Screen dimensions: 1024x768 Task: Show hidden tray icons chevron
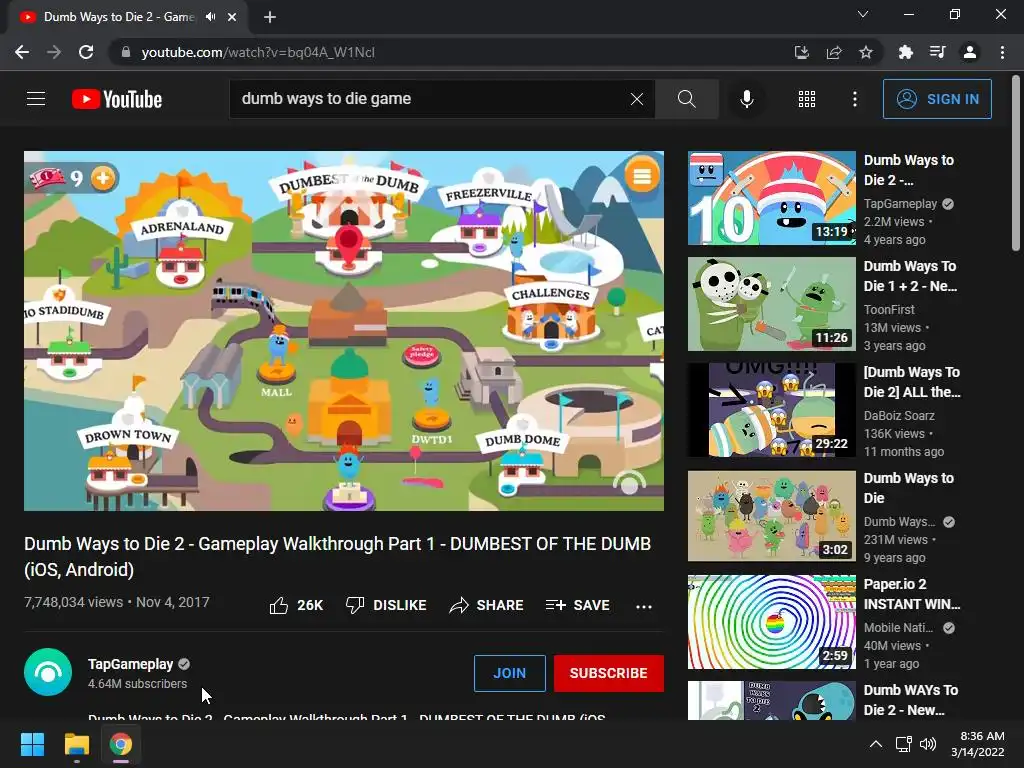(x=876, y=744)
